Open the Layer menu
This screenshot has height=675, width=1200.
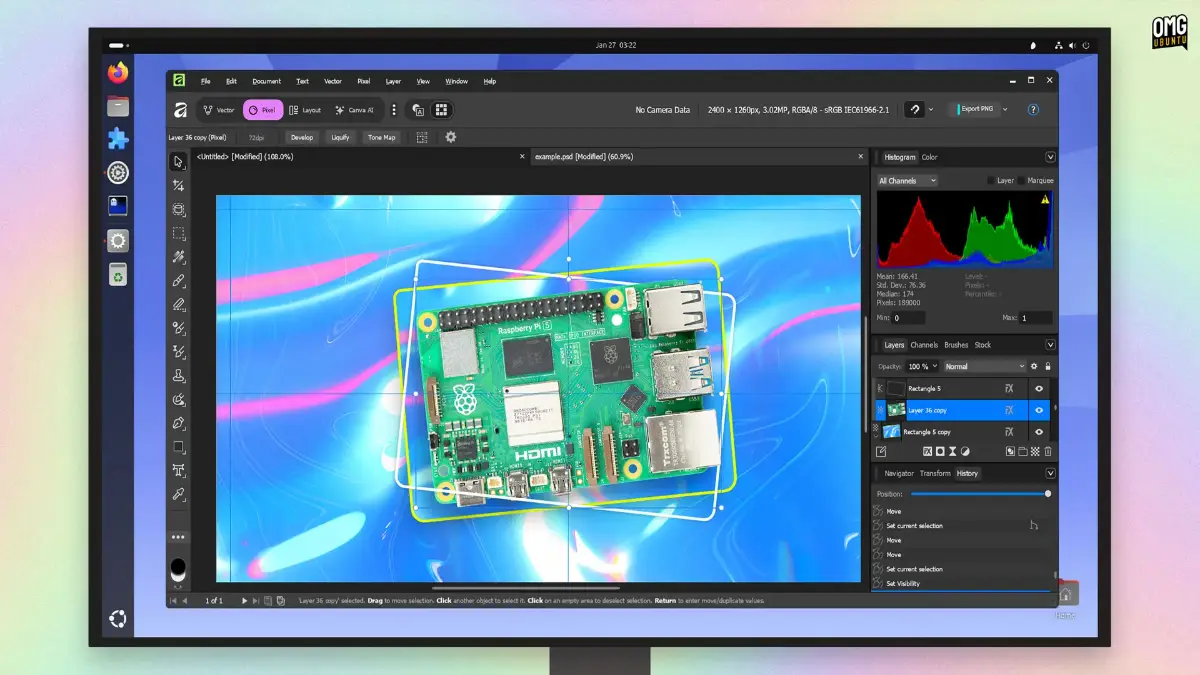point(393,81)
